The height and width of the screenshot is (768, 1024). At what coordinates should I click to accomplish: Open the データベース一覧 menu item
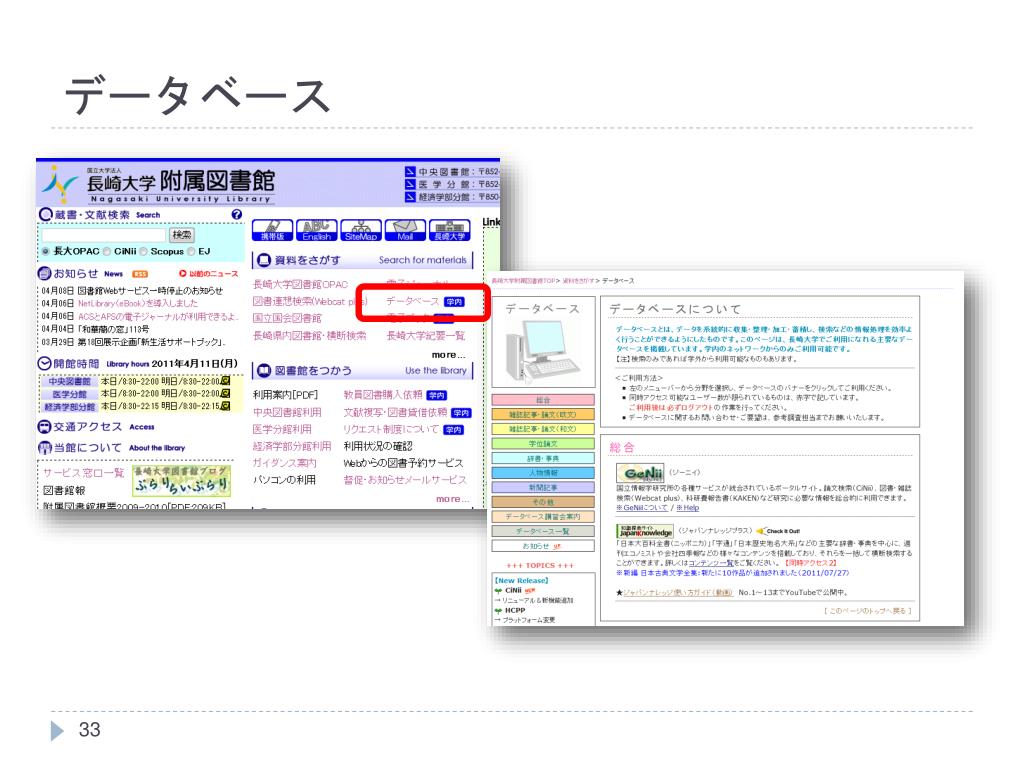click(x=543, y=532)
